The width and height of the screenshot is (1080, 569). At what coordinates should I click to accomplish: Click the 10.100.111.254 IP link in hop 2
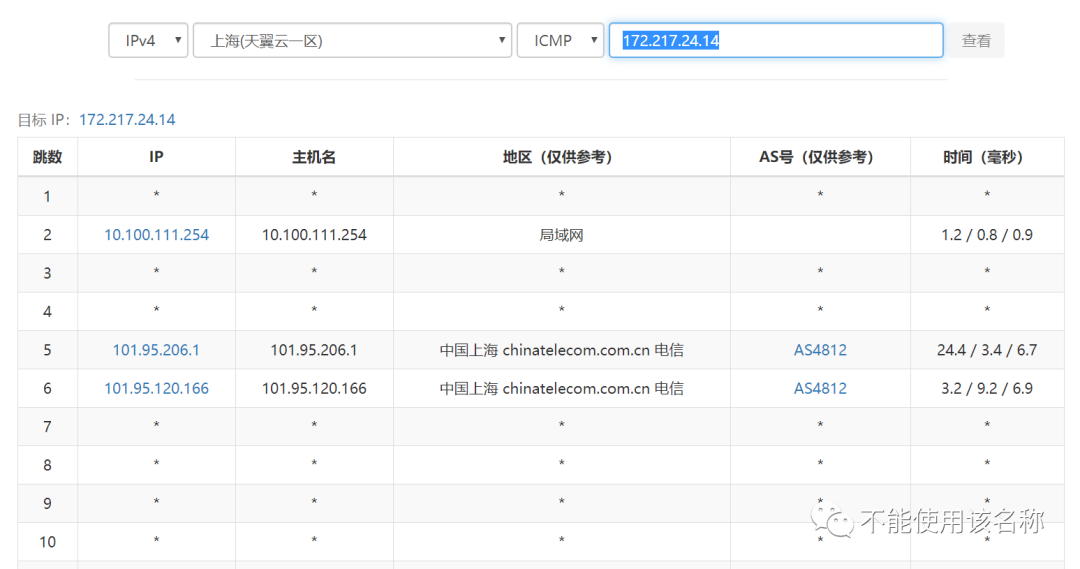pyautogui.click(x=156, y=235)
